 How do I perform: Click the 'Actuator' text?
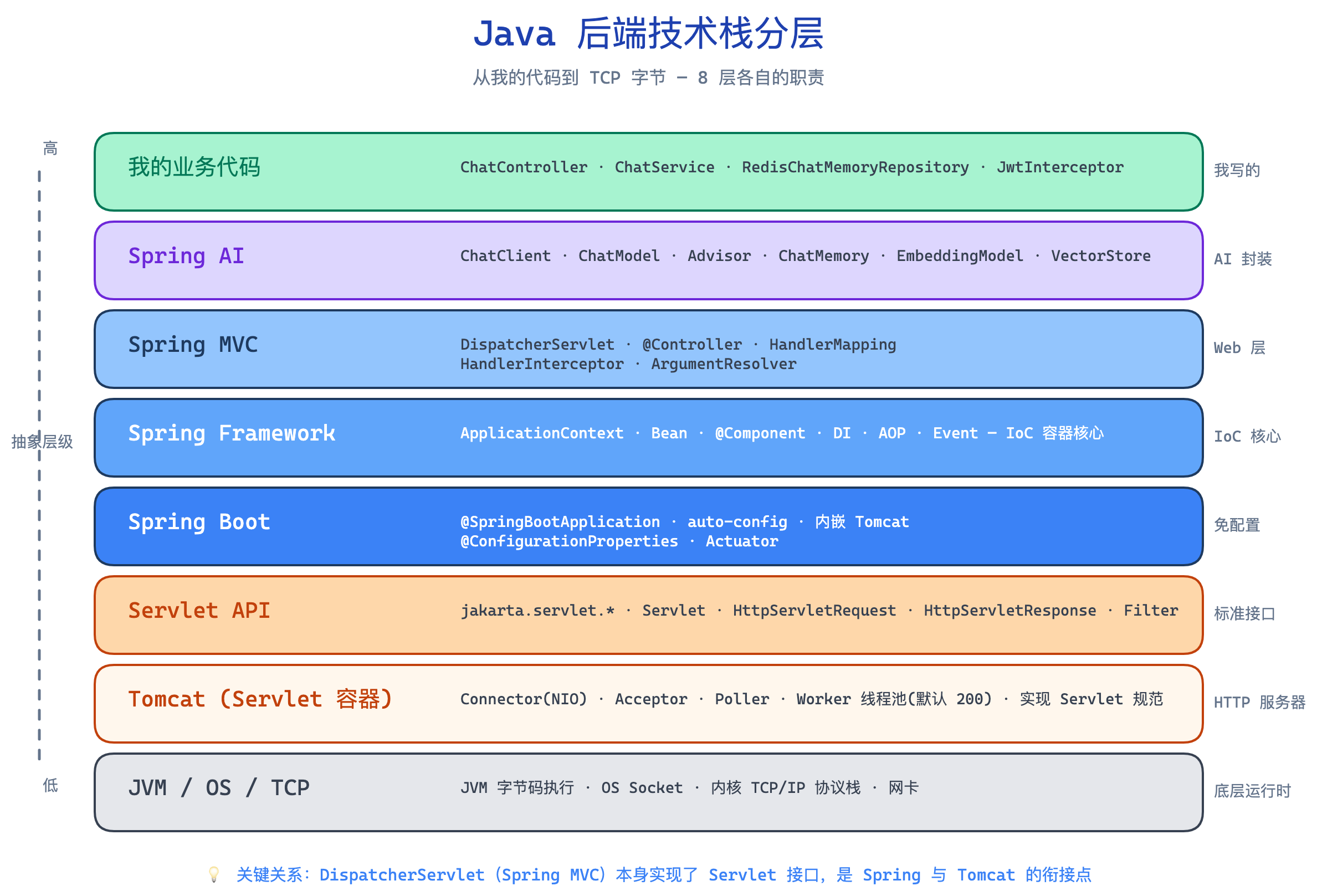tap(742, 541)
